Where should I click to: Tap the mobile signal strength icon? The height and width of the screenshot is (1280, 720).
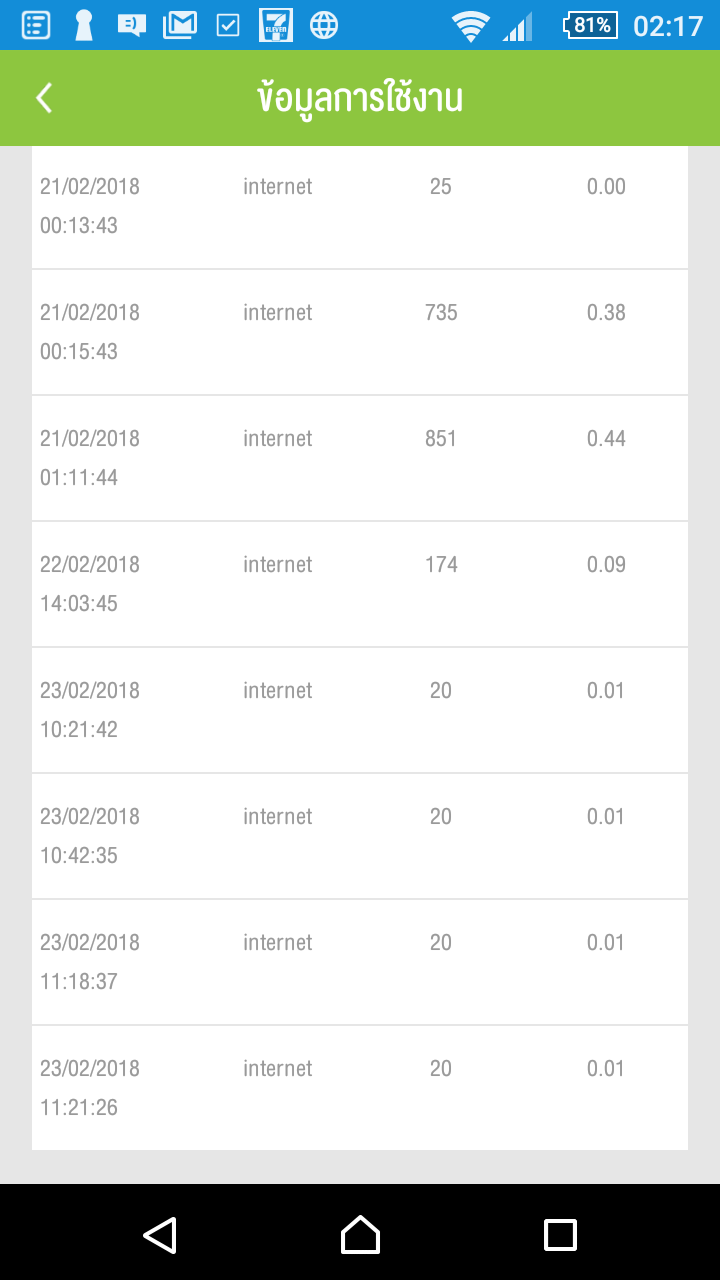(x=517, y=27)
